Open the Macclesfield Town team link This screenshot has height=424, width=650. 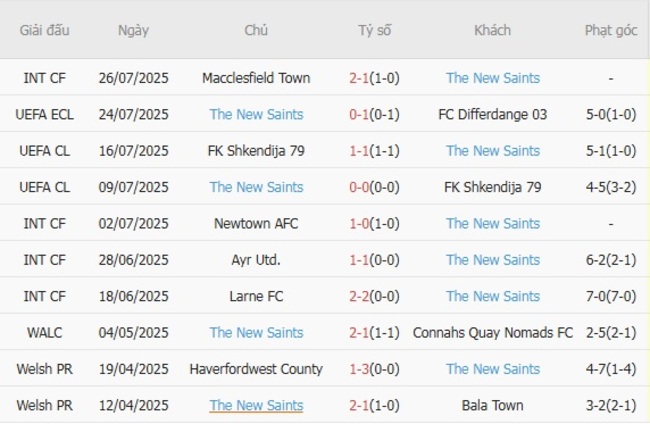coord(256,78)
